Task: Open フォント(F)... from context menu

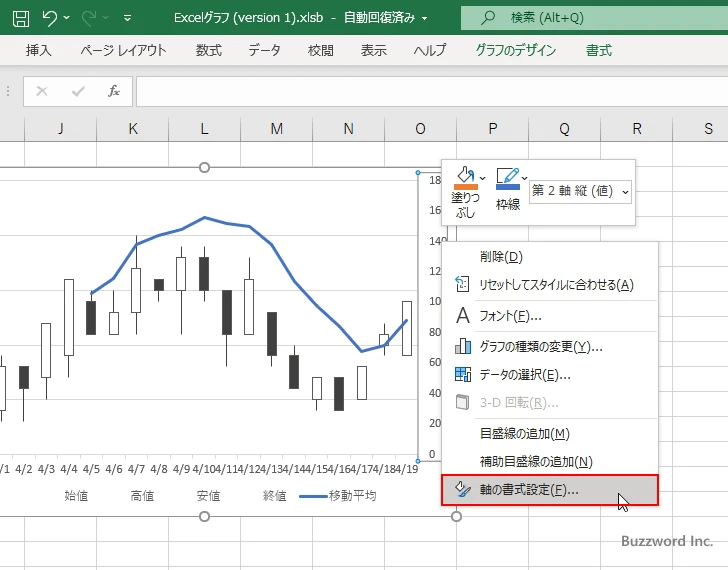Action: (550, 316)
